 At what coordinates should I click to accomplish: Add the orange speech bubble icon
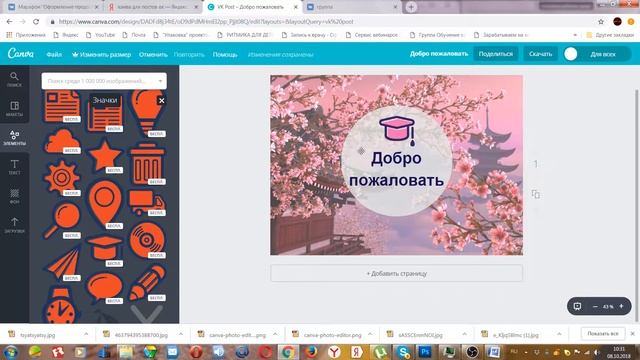(x=105, y=288)
